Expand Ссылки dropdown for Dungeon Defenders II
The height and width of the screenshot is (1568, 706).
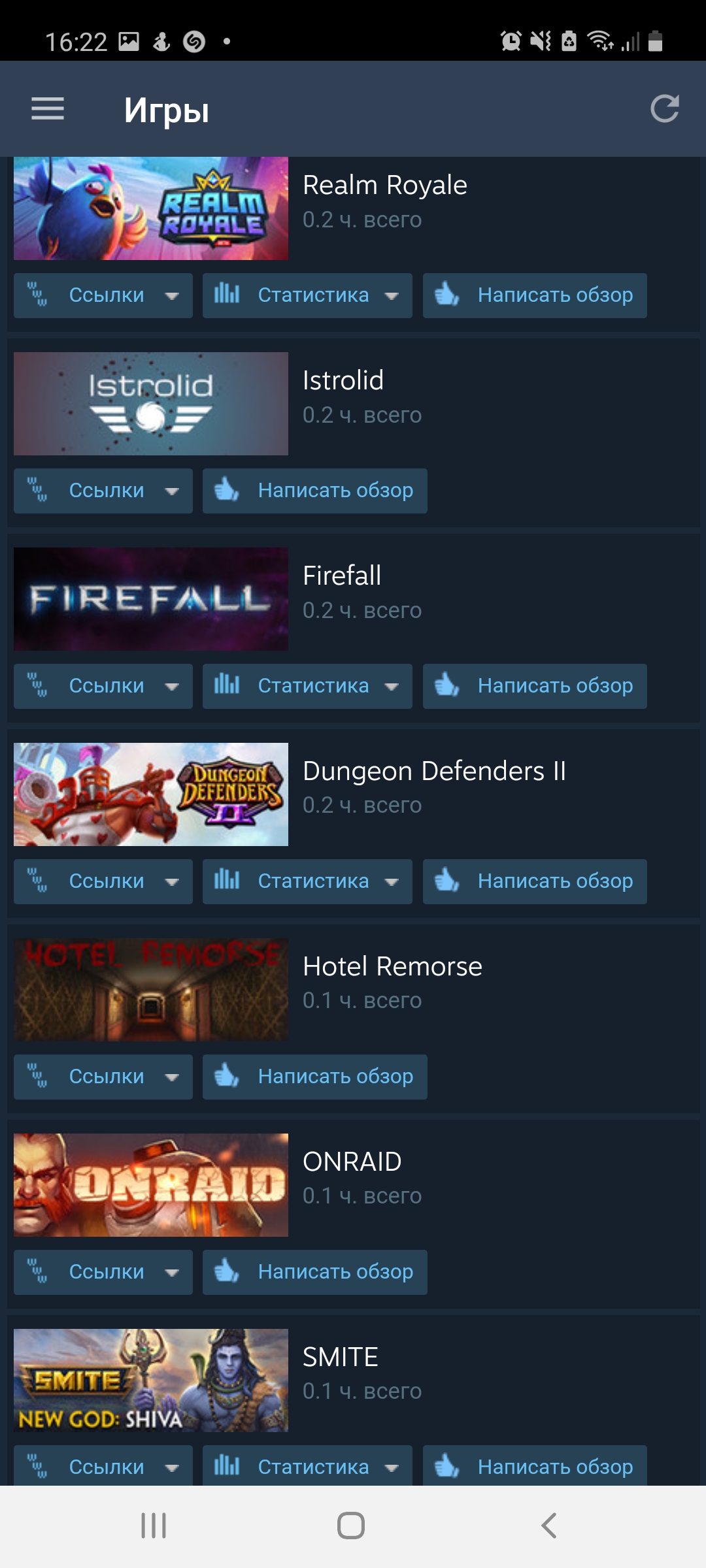tap(103, 881)
